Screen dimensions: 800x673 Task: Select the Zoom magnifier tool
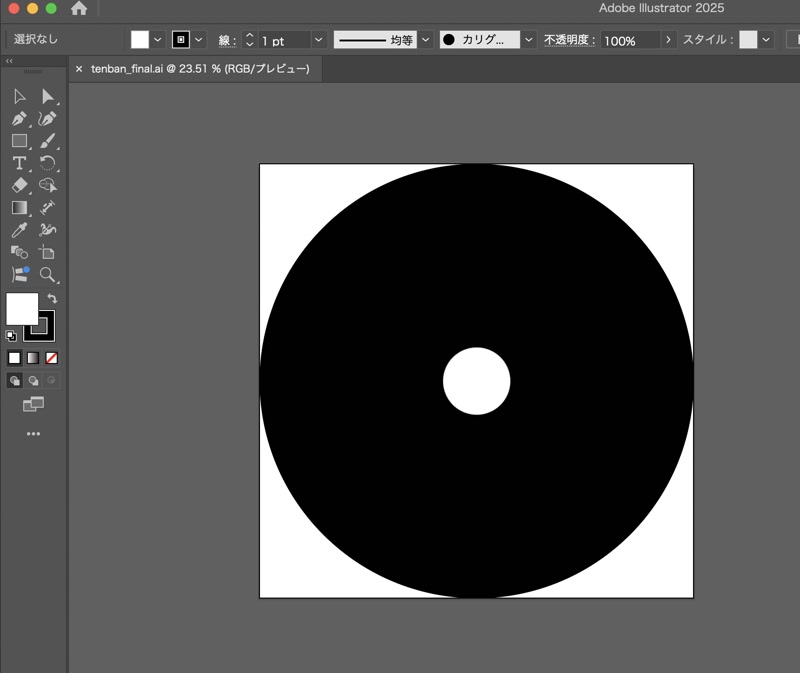coord(47,275)
